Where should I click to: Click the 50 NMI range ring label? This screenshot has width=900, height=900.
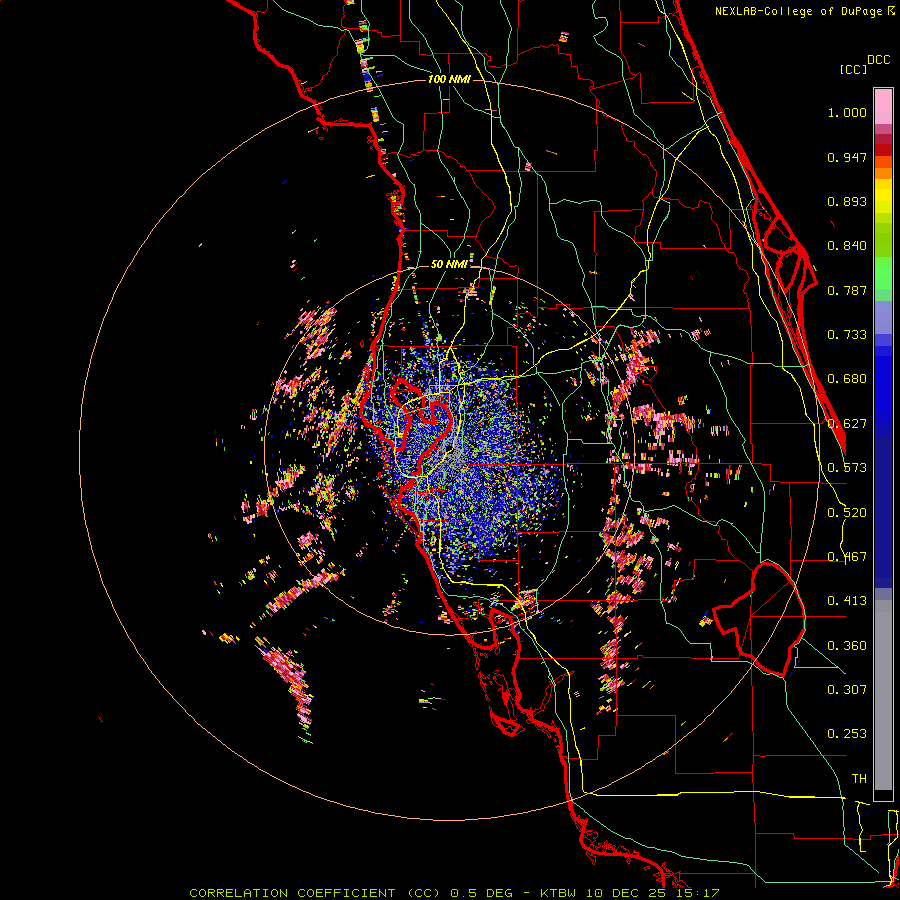(449, 264)
